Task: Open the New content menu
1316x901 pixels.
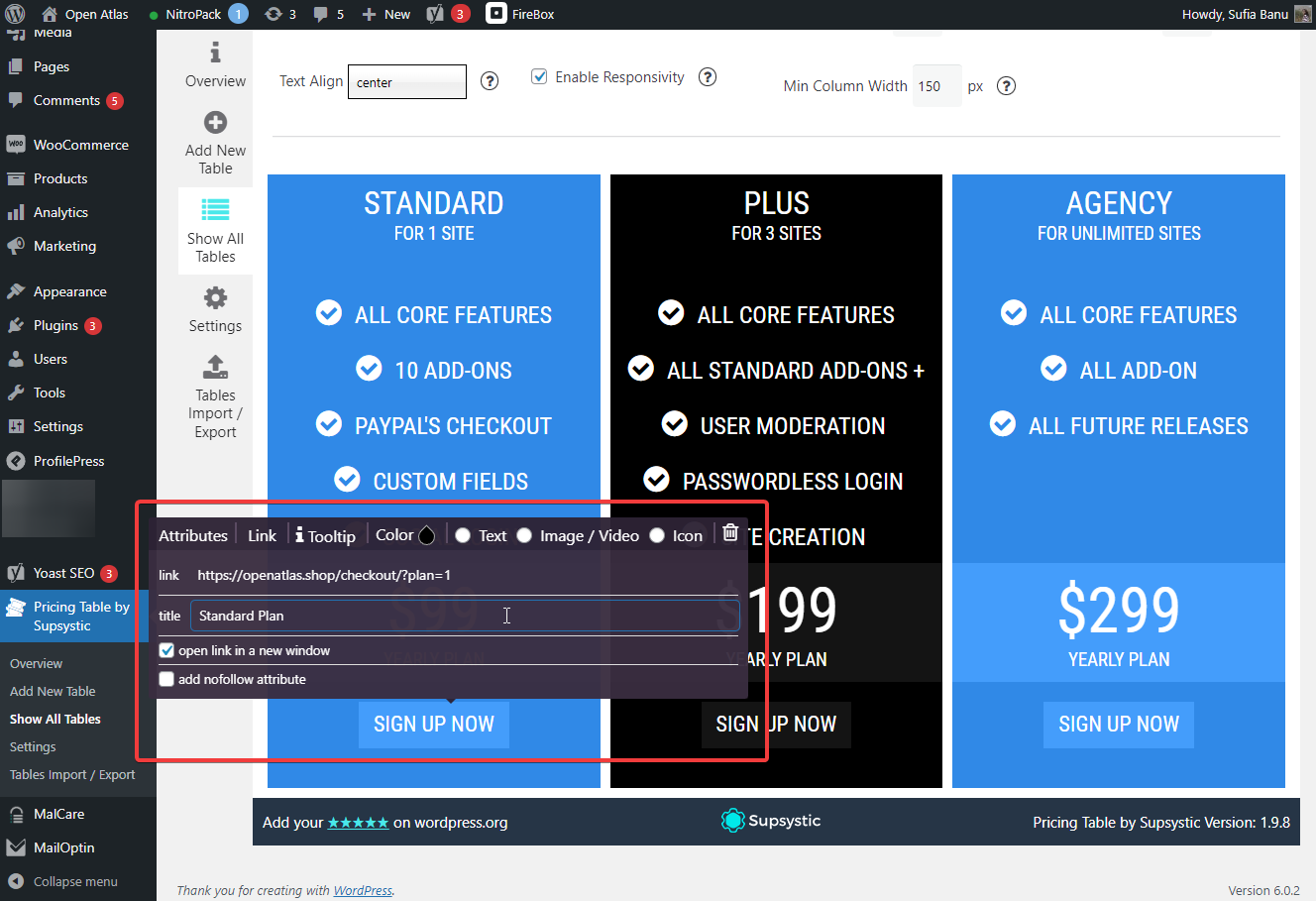Action: 386,14
